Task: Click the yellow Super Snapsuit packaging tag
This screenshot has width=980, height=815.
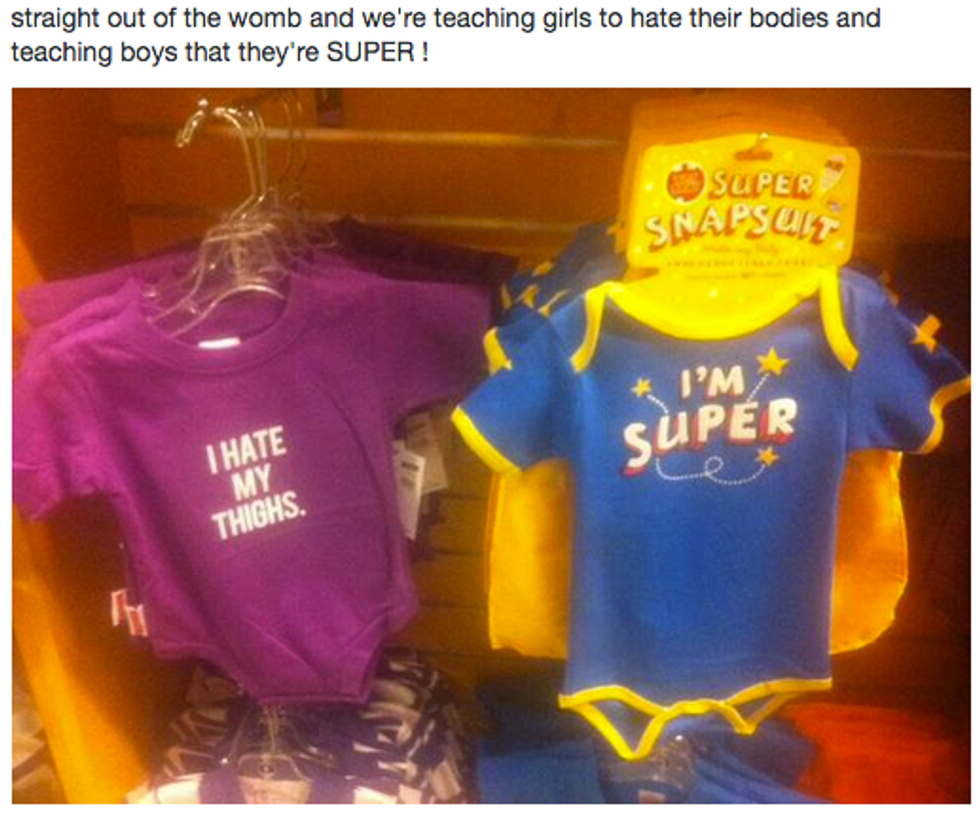Action: click(744, 206)
